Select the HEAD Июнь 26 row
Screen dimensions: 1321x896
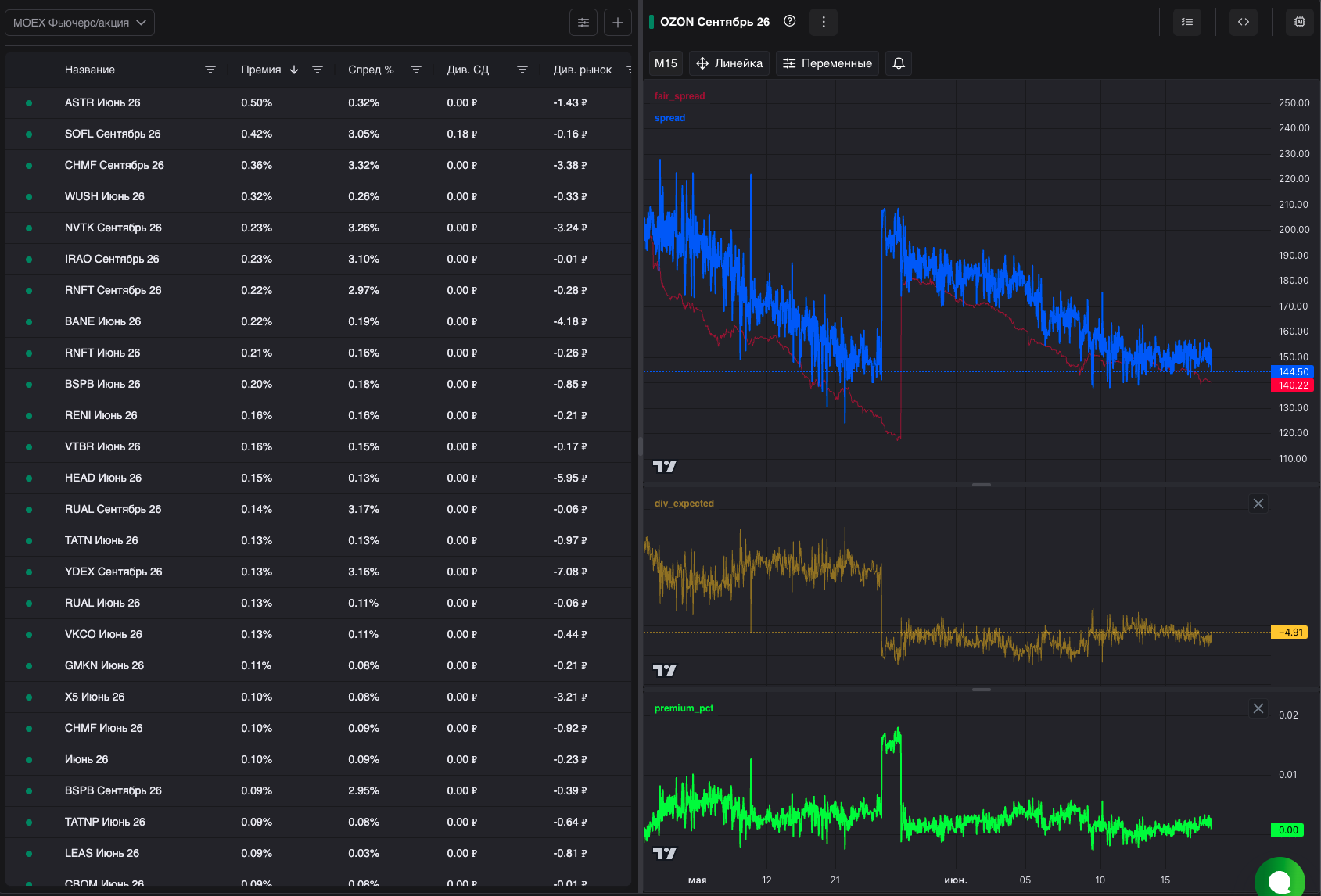318,478
